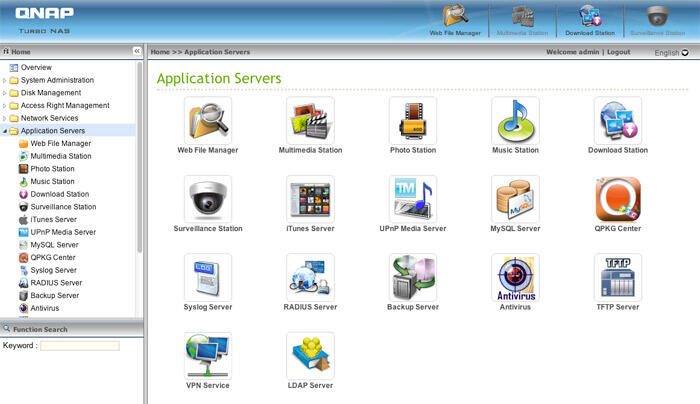Expand the System Administration tree folder
The width and height of the screenshot is (700, 404).
5,80
